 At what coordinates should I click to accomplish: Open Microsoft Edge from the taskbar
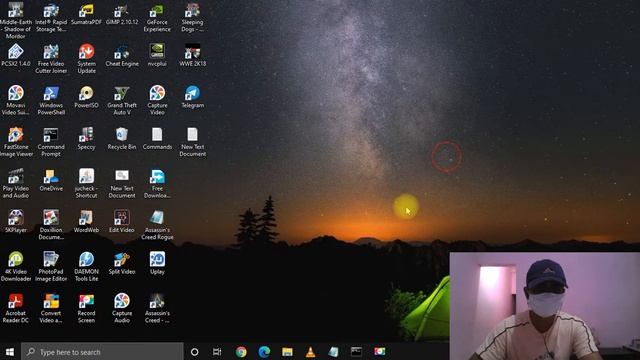(x=264, y=352)
